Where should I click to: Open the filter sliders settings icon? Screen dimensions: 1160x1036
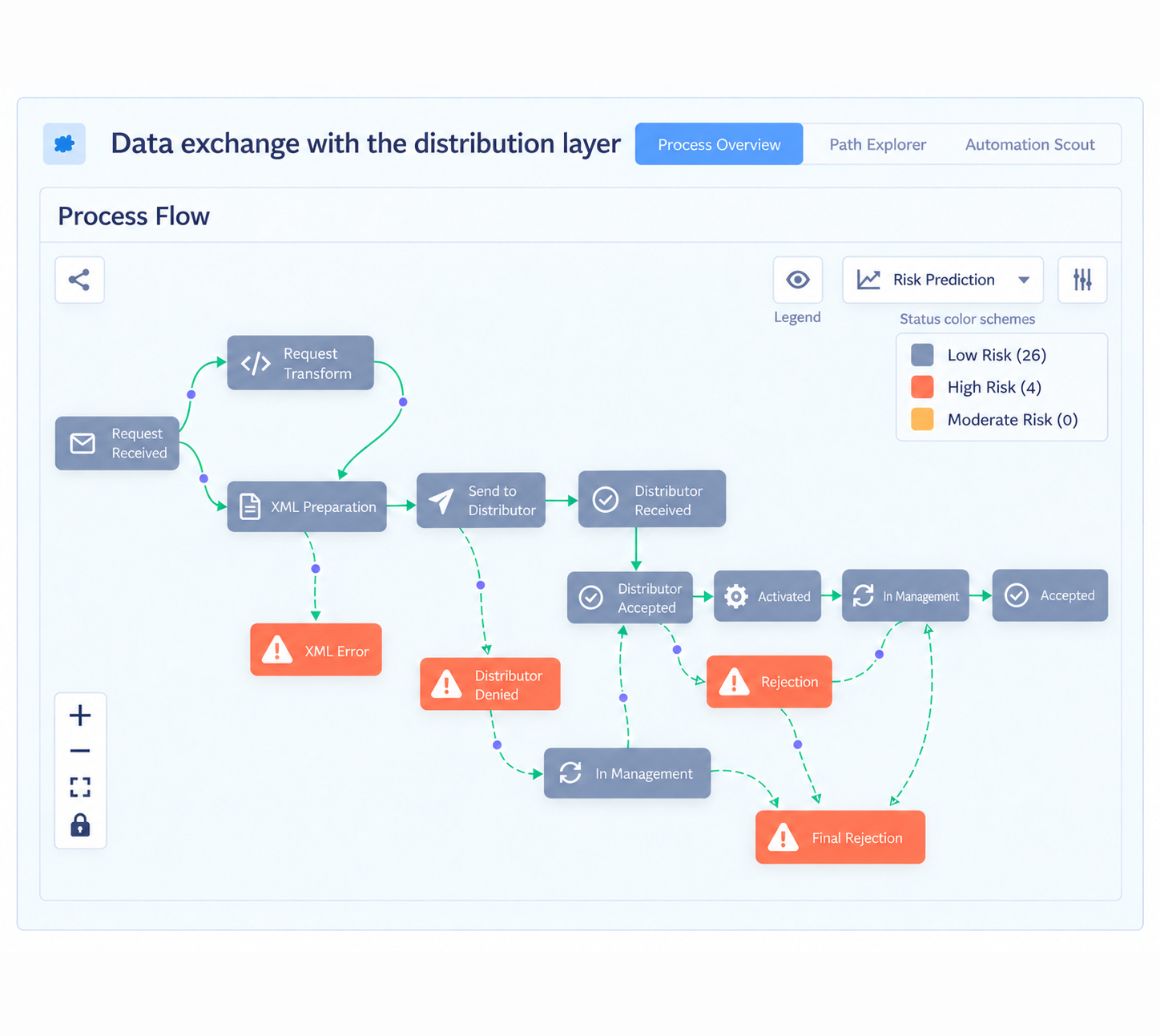[x=1082, y=280]
